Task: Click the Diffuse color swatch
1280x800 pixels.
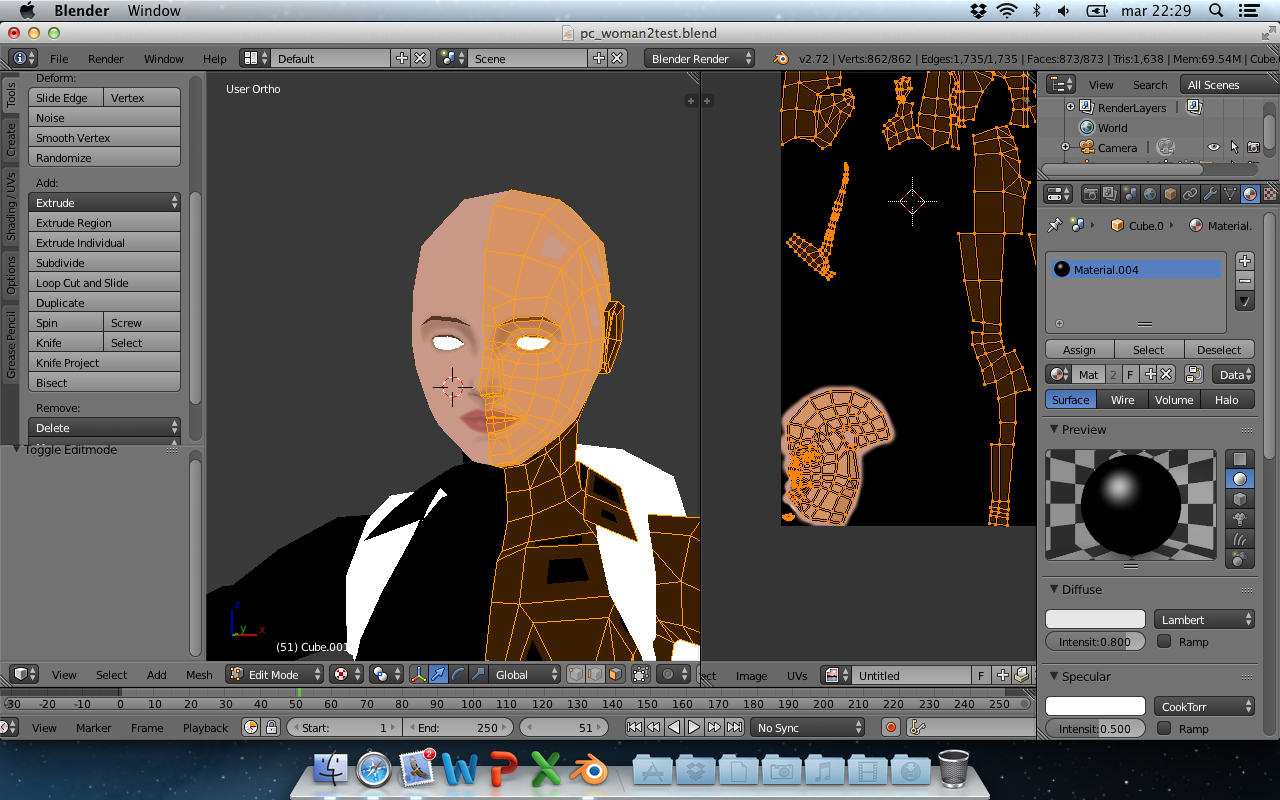Action: click(x=1095, y=620)
